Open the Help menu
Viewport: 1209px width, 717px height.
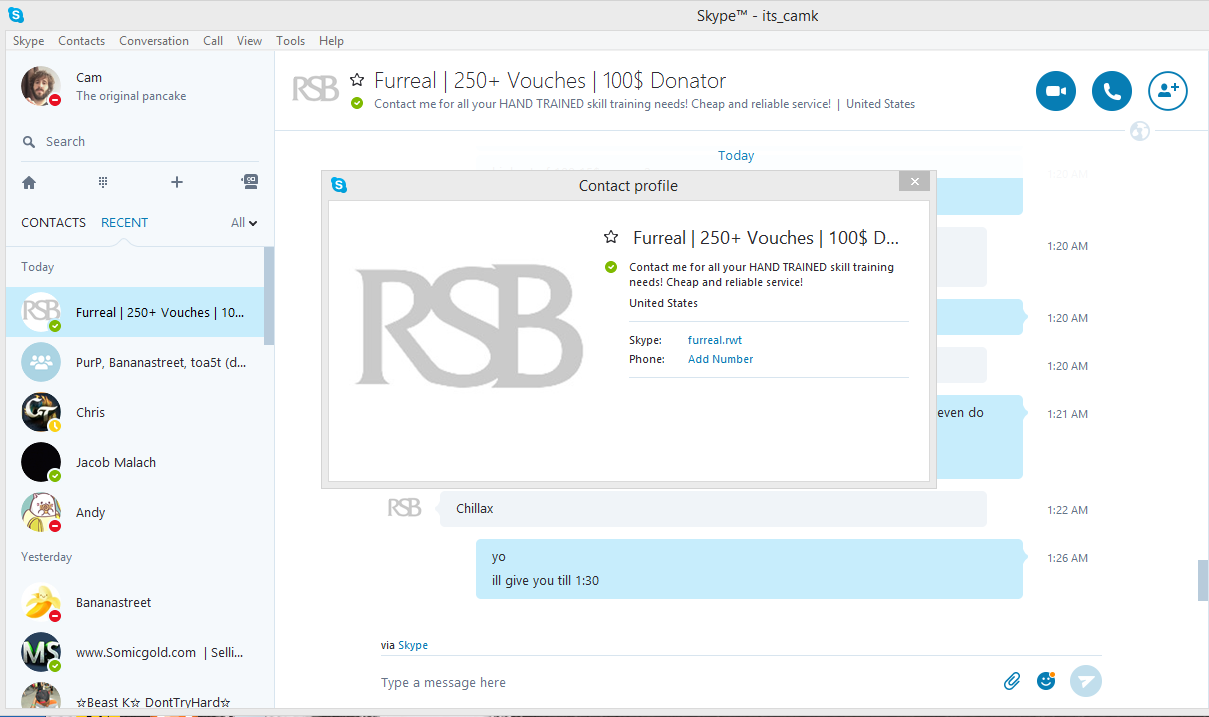click(331, 41)
